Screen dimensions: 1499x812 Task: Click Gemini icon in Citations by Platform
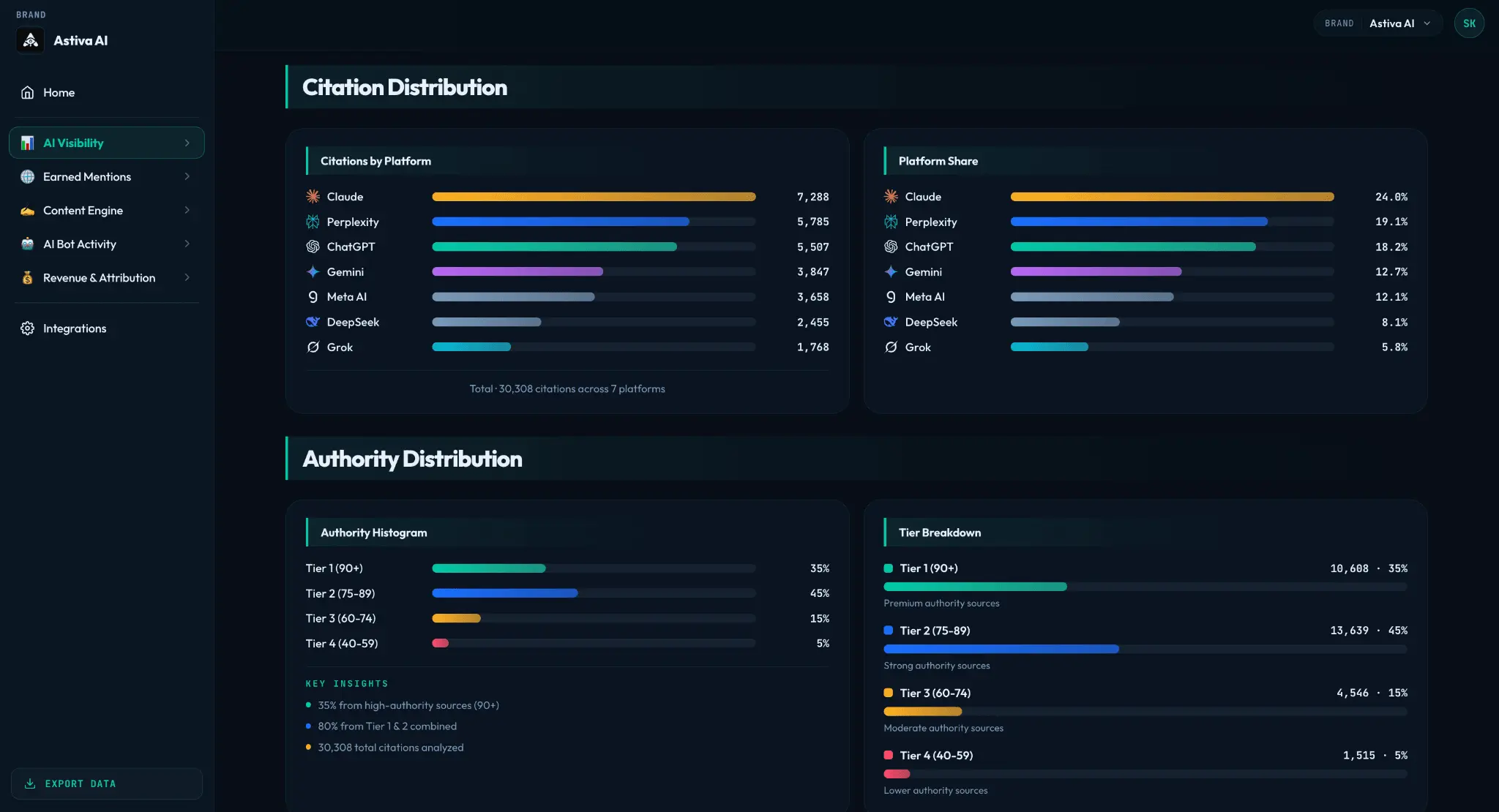coord(313,271)
